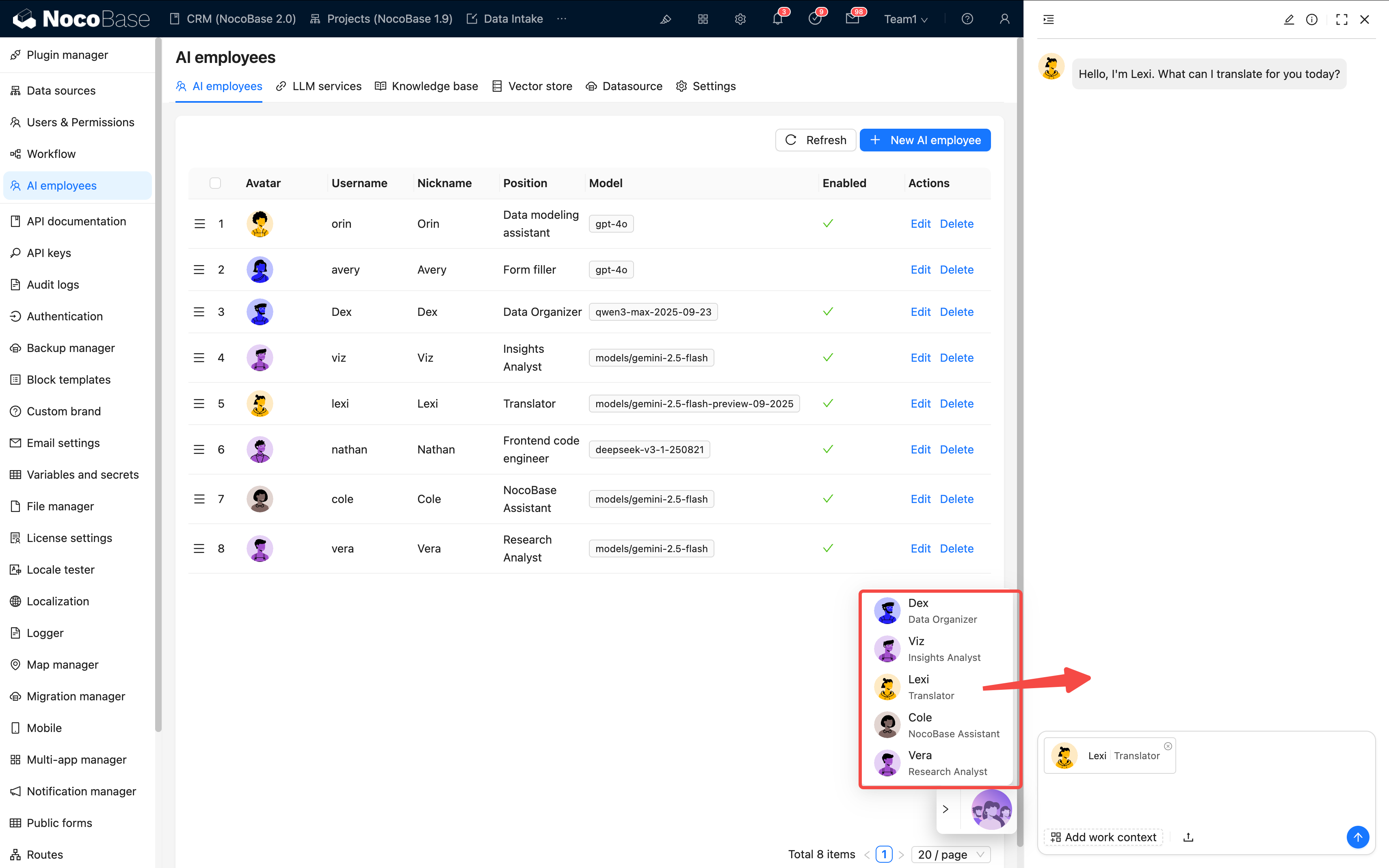Click the New AI employee button
This screenshot has height=868, width=1389.
coord(924,140)
